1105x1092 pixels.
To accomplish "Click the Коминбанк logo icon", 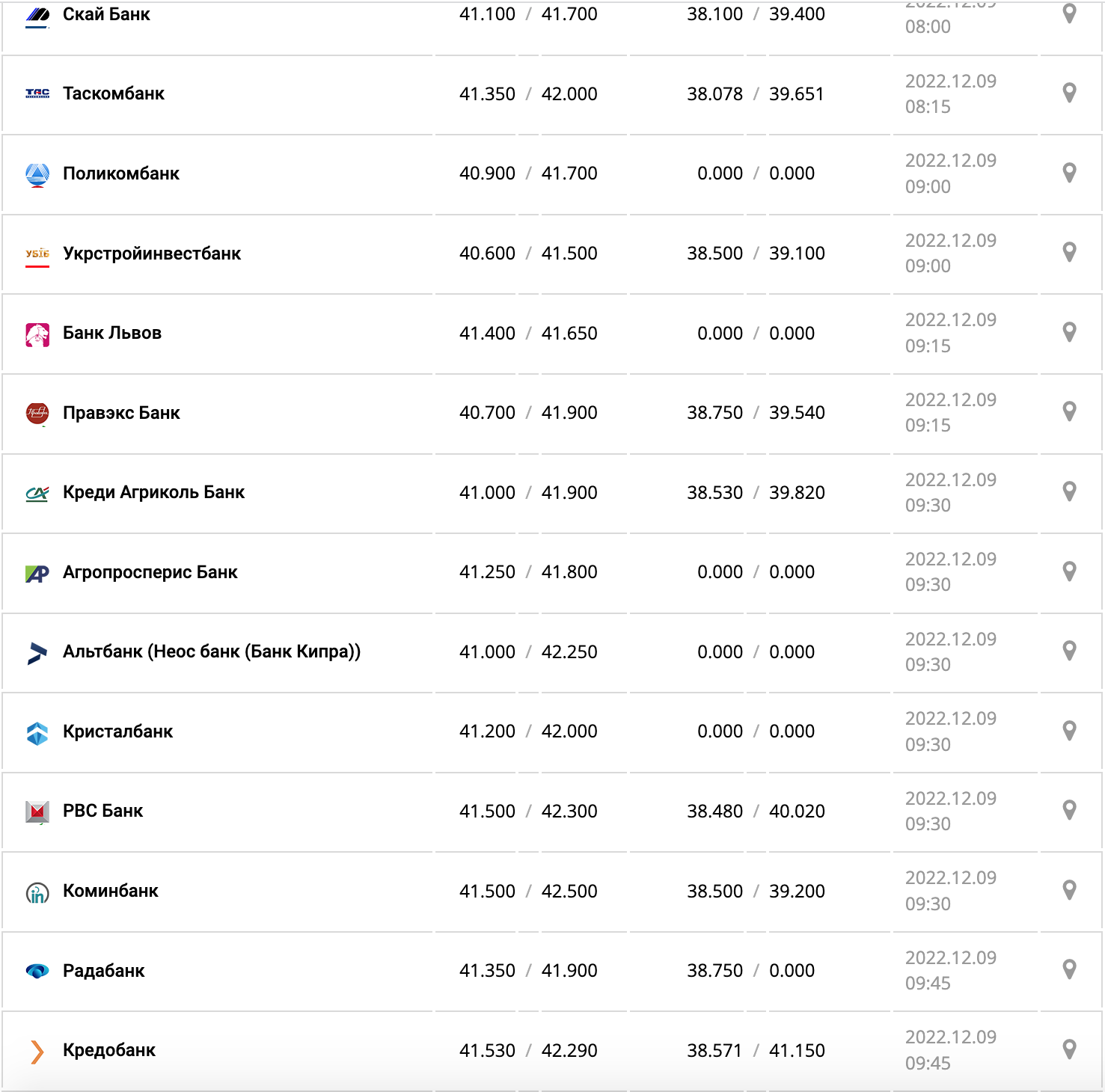I will (37, 892).
